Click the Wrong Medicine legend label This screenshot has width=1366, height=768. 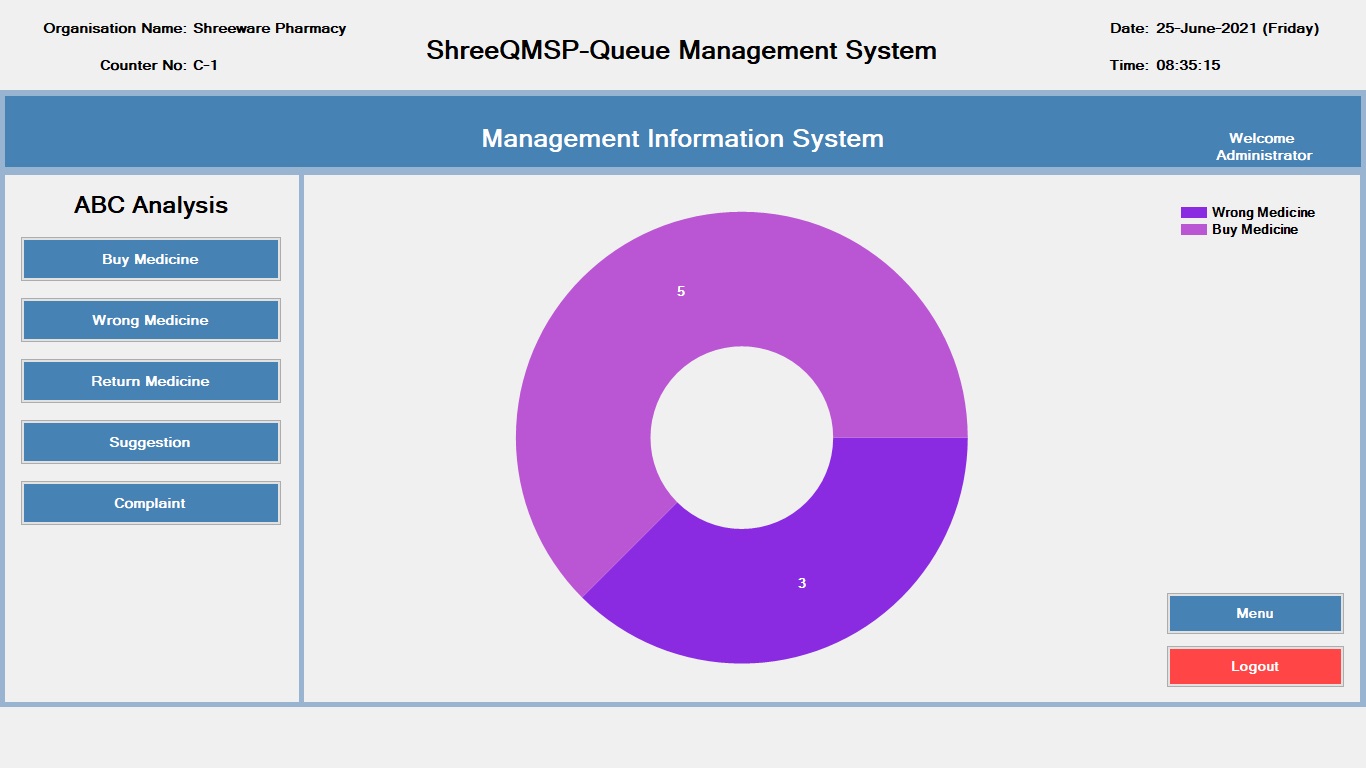tap(1263, 212)
